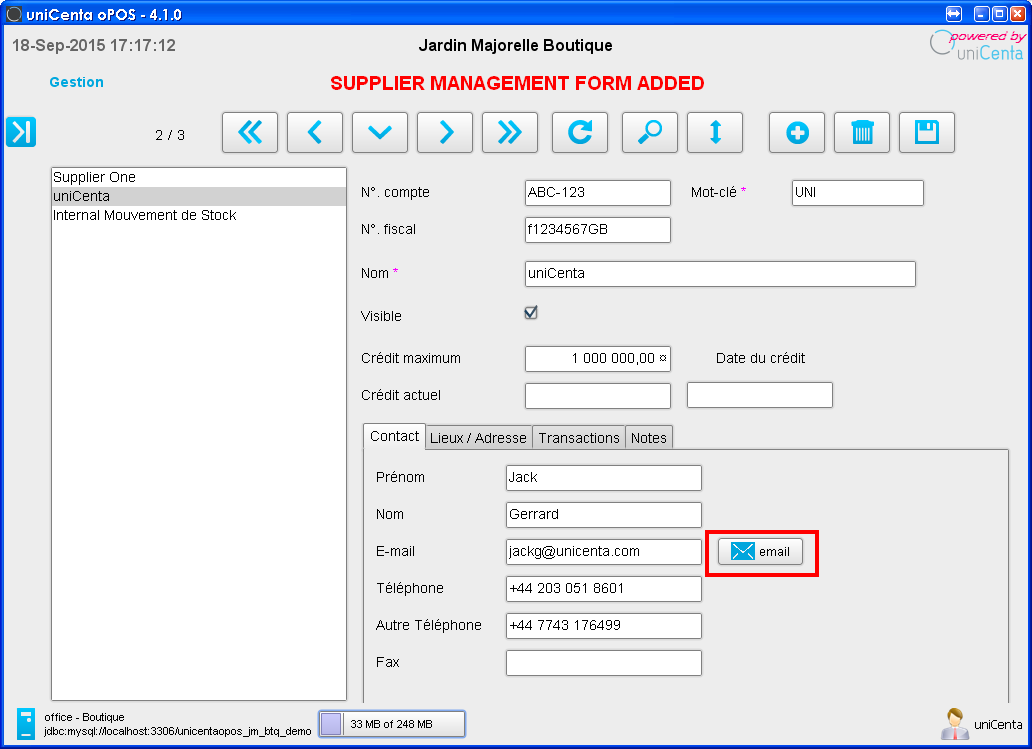Open the down-chevron toolbar control
1032x749 pixels.
(x=380, y=131)
